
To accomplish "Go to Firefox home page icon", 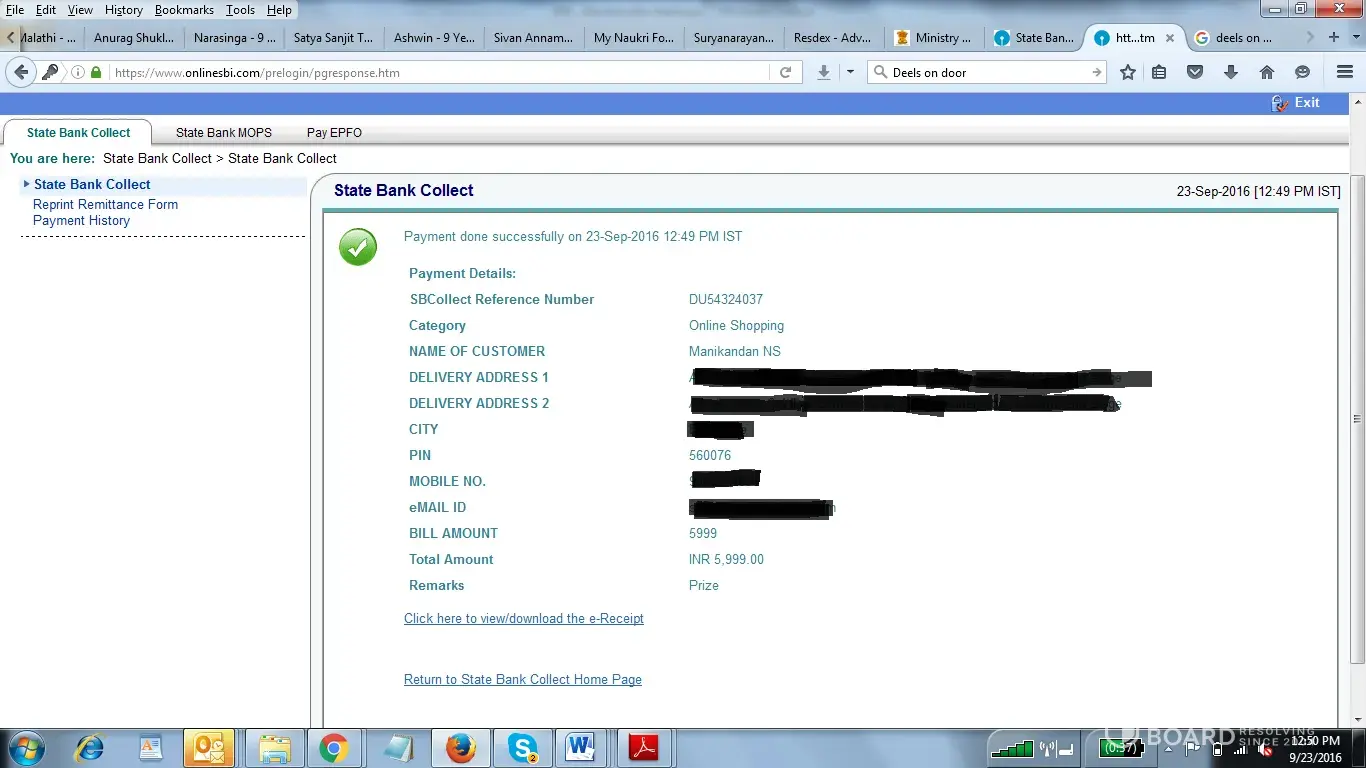I will coord(1267,72).
